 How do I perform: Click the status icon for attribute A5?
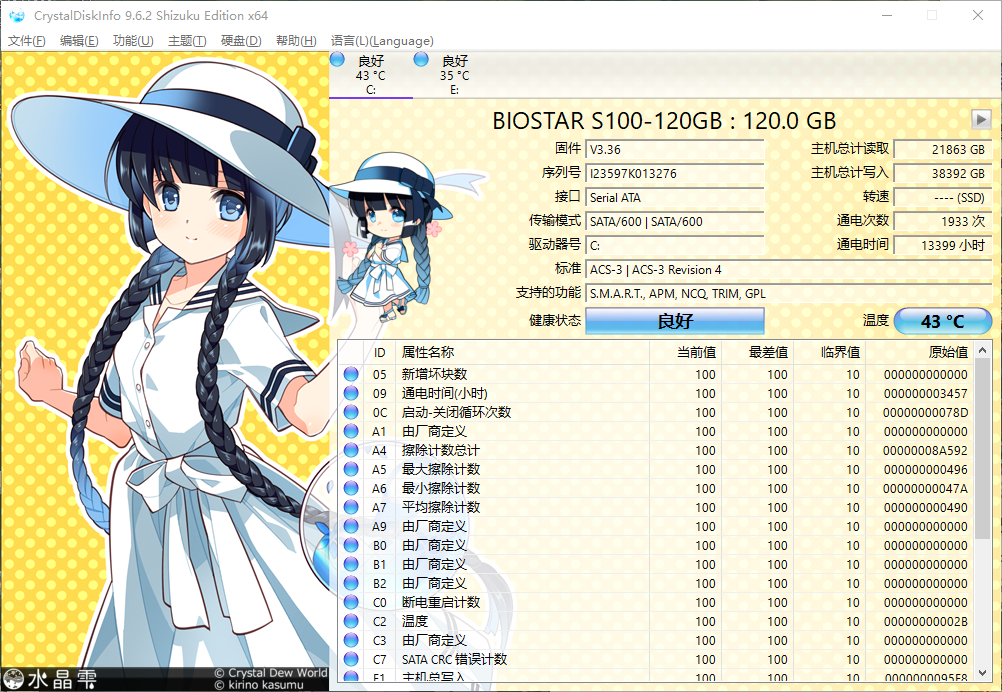point(351,469)
